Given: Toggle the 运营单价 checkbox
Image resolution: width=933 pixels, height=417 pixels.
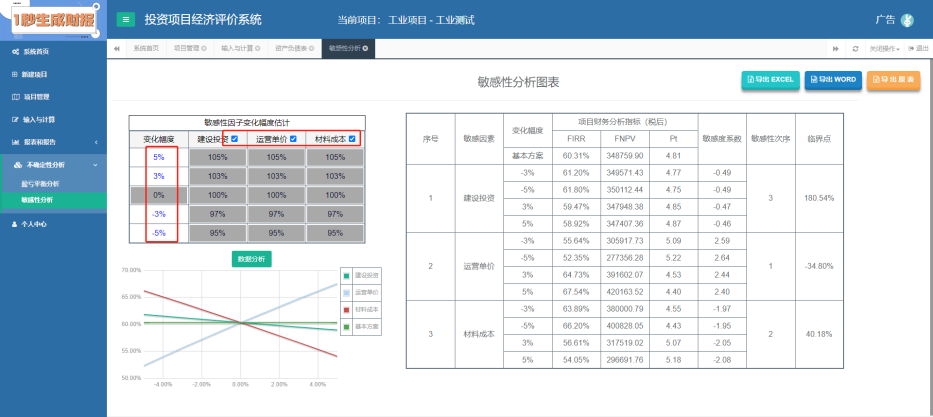Looking at the screenshot, I should (293, 139).
